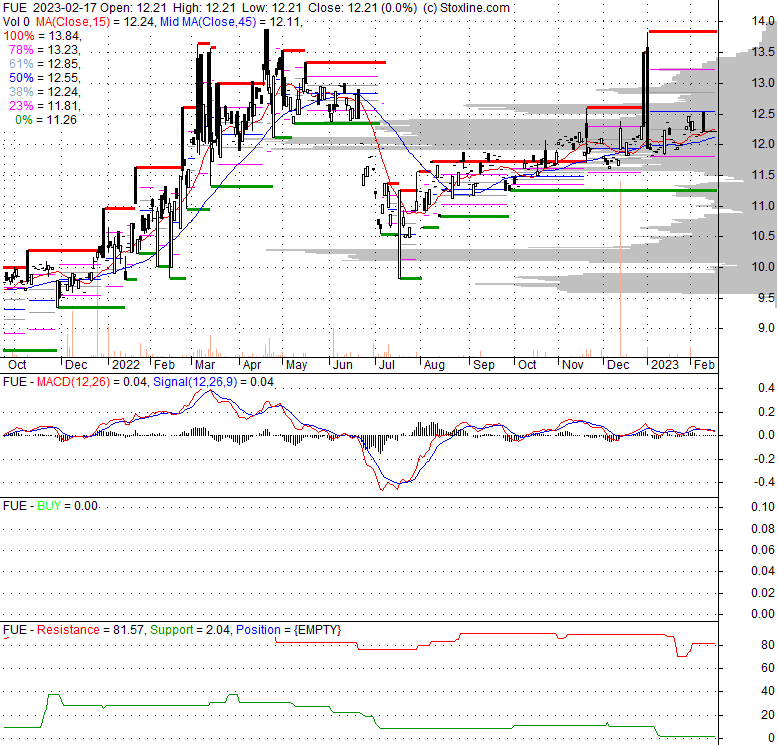Click the 2022 label on time axis

tap(126, 365)
